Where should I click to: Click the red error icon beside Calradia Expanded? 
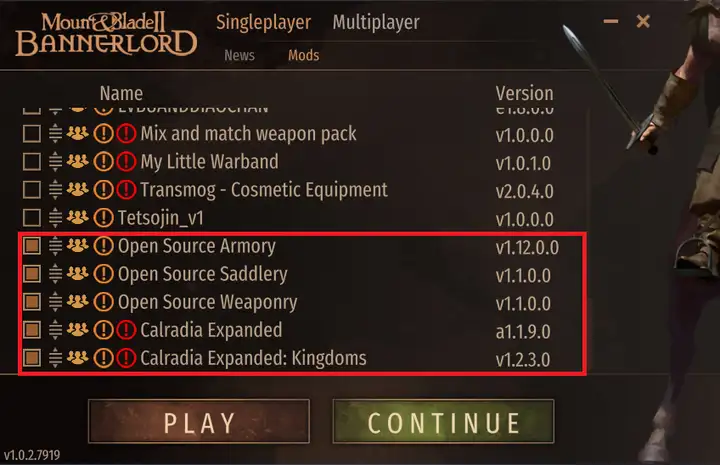(126, 330)
